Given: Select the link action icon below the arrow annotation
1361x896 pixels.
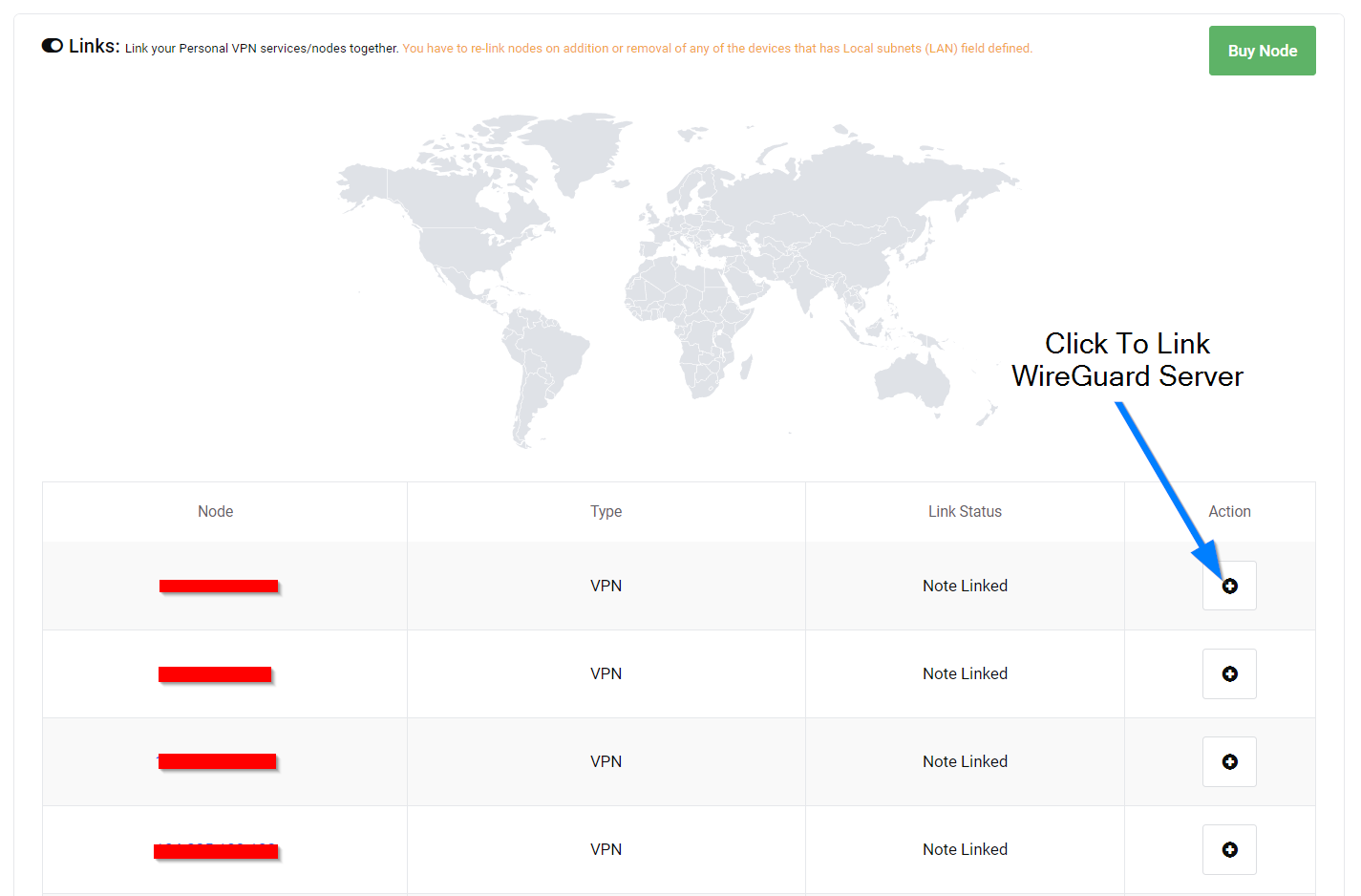Looking at the screenshot, I should tap(1229, 586).
